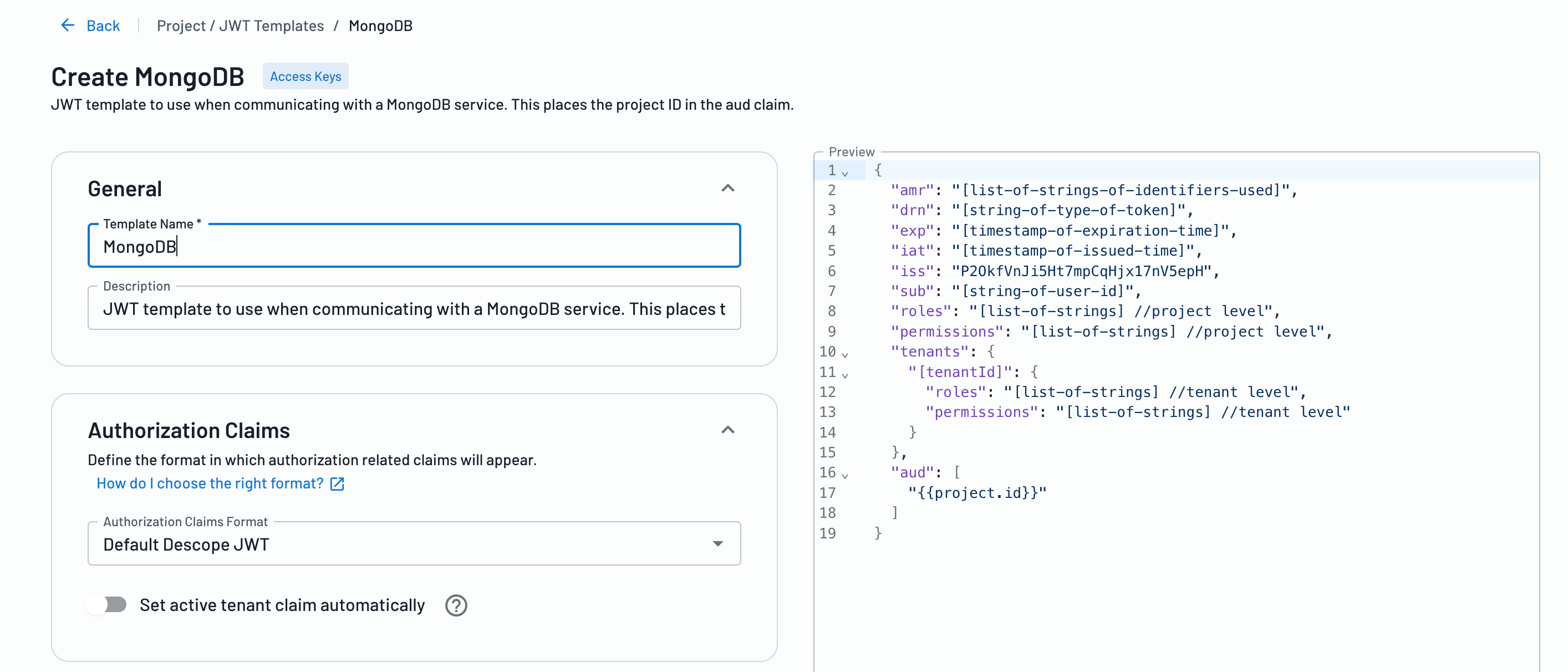Screen dimensions: 1568x672
Task: Open the Project breadcrumb
Action: [x=181, y=26]
